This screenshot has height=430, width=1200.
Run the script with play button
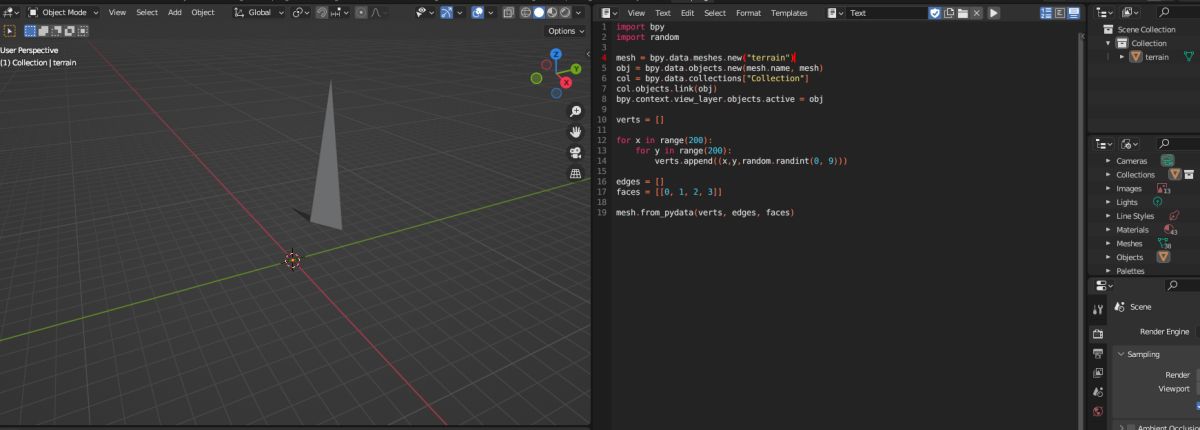click(x=994, y=13)
